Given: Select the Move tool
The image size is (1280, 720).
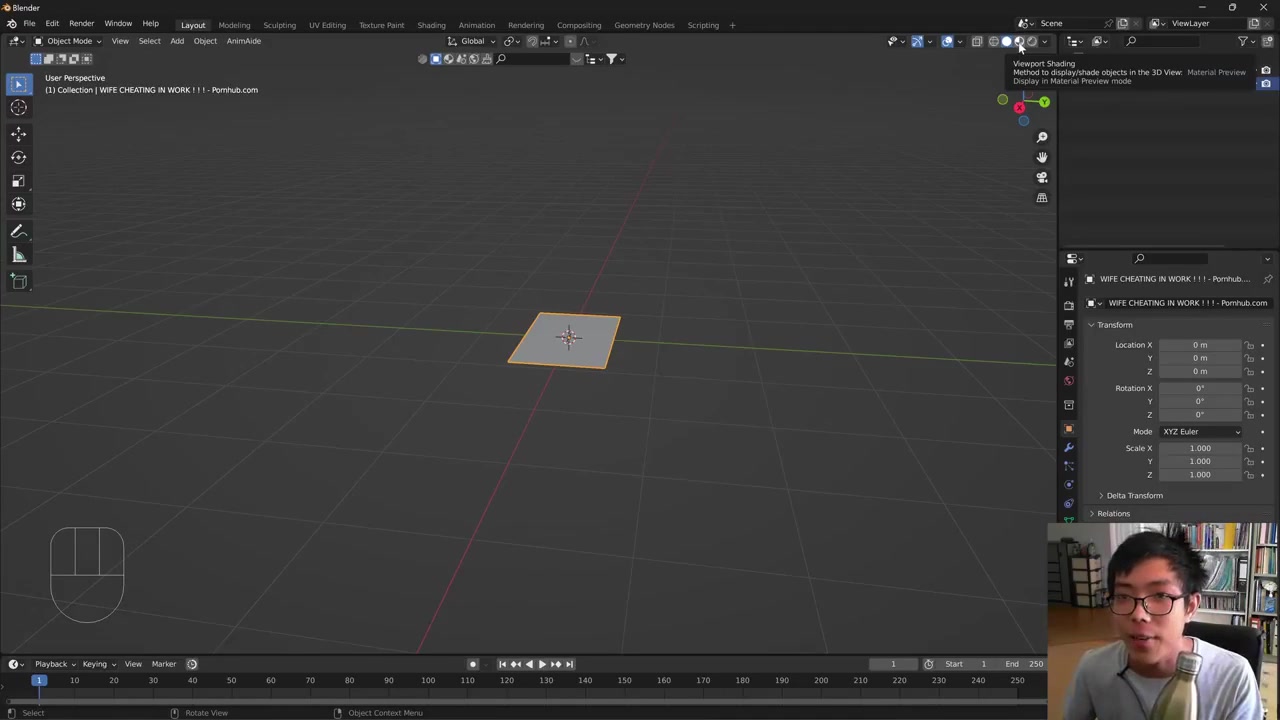Looking at the screenshot, I should (18, 133).
